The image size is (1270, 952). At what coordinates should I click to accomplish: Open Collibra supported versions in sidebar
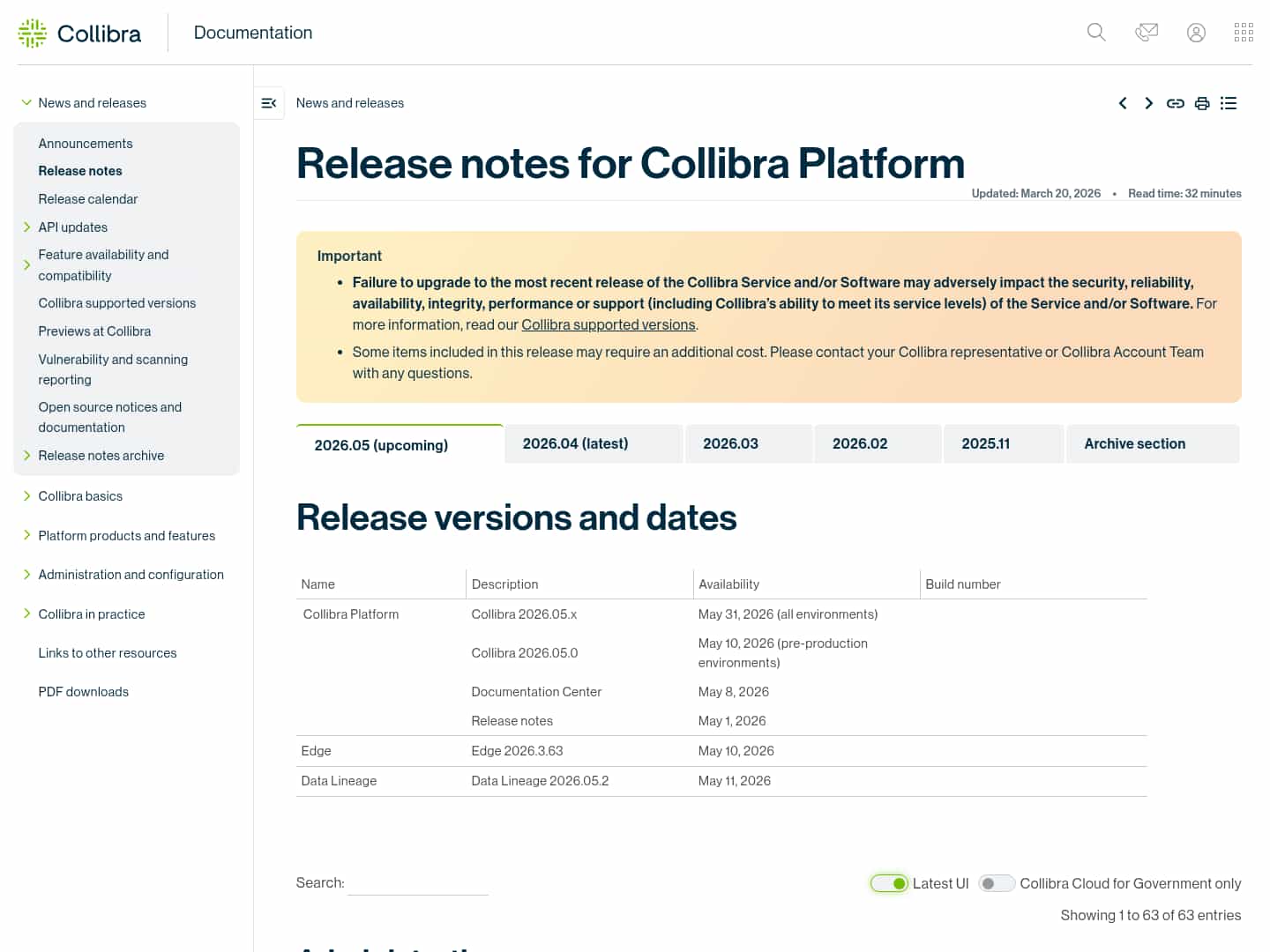[x=117, y=303]
